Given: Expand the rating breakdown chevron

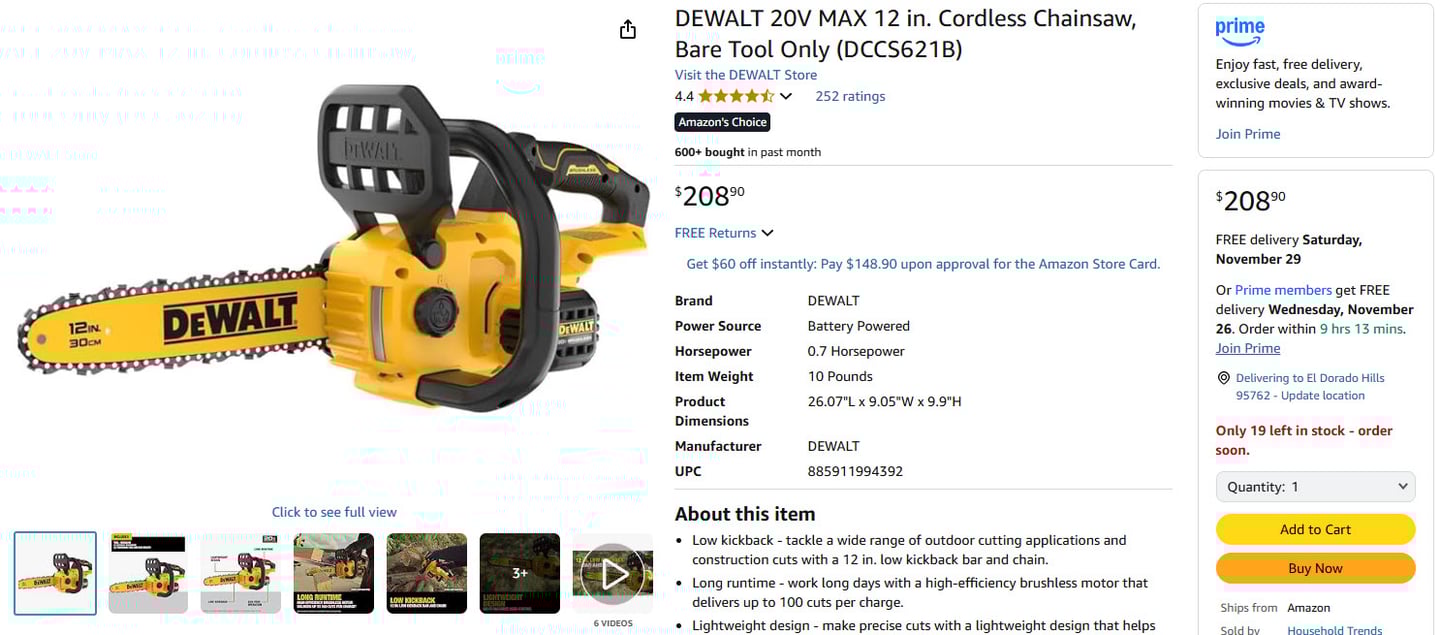Looking at the screenshot, I should tap(786, 97).
